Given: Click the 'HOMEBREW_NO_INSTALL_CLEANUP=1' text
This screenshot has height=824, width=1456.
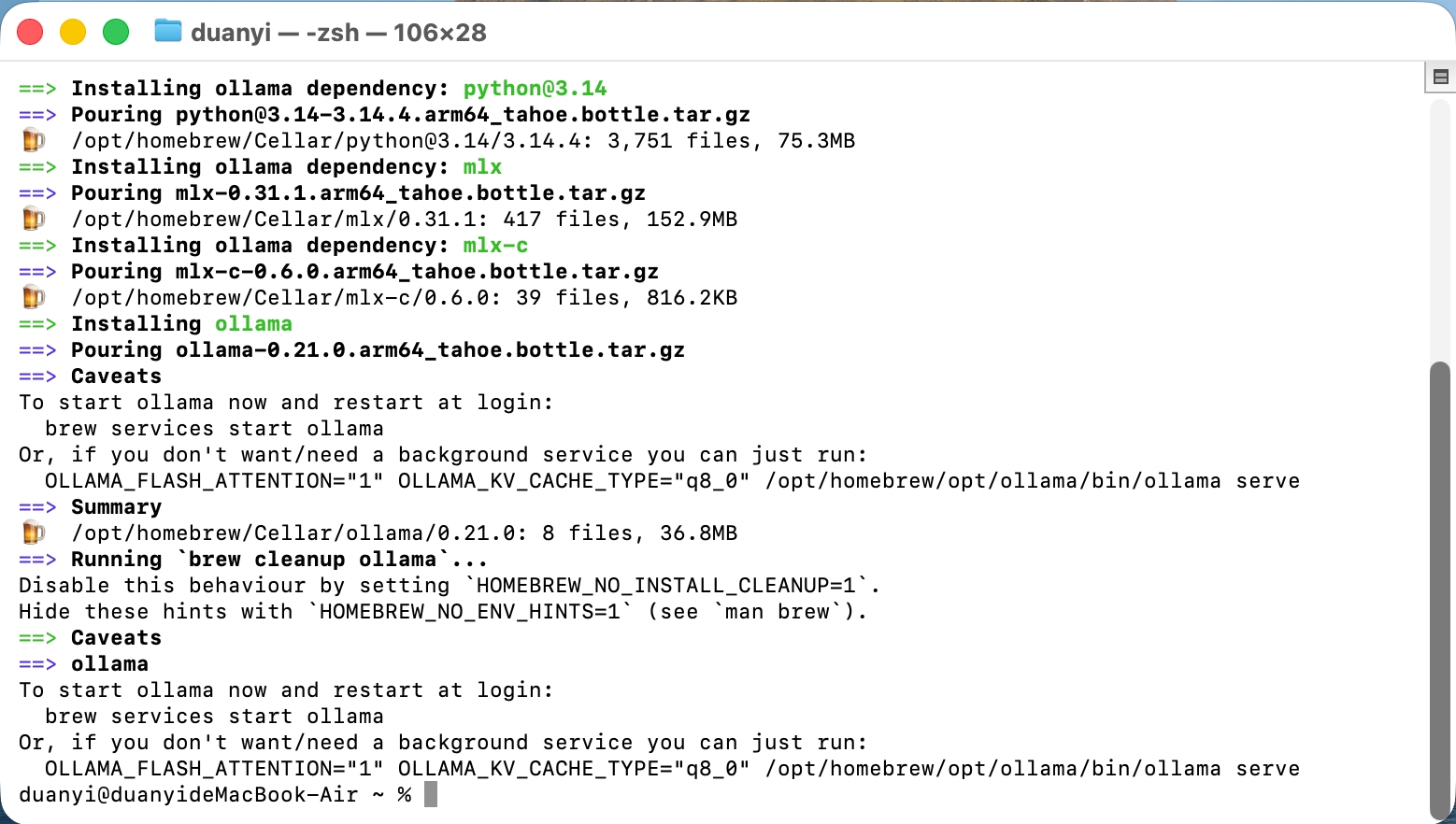Looking at the screenshot, I should click(665, 586).
